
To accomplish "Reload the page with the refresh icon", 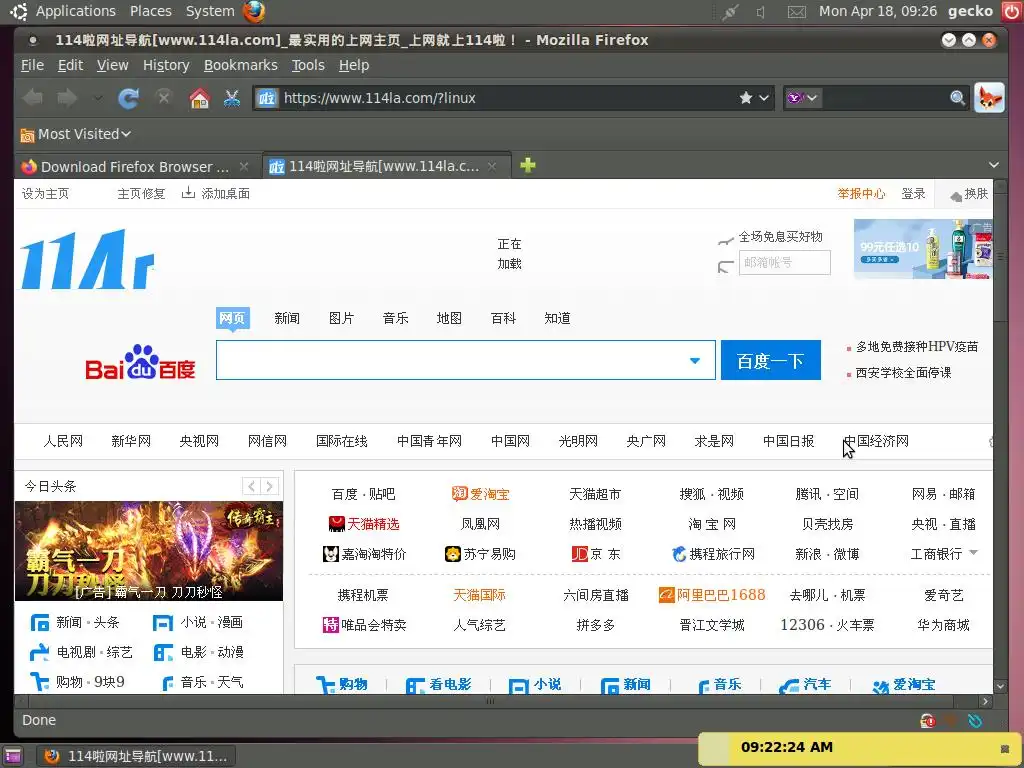I will [128, 98].
